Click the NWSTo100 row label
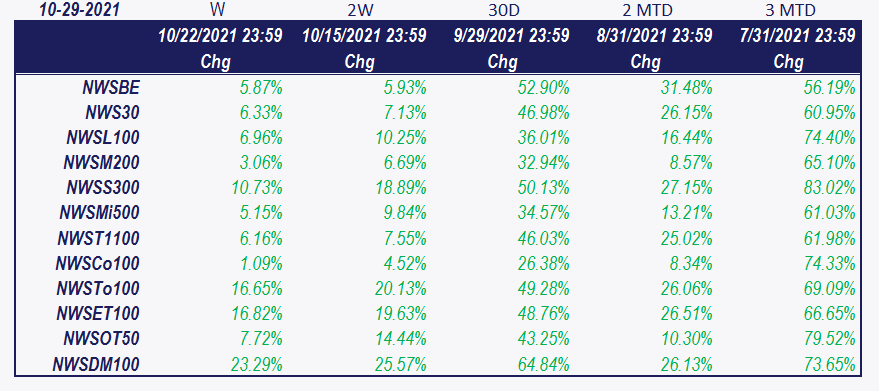The height and width of the screenshot is (391, 879). point(98,289)
